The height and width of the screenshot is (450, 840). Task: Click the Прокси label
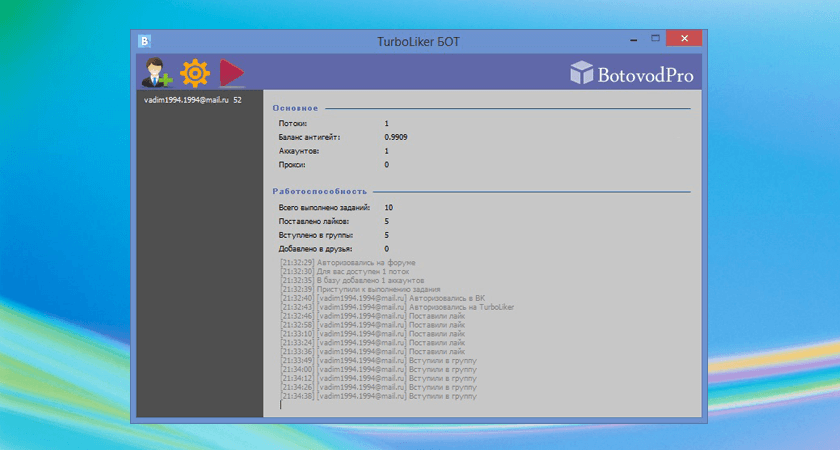(292, 165)
